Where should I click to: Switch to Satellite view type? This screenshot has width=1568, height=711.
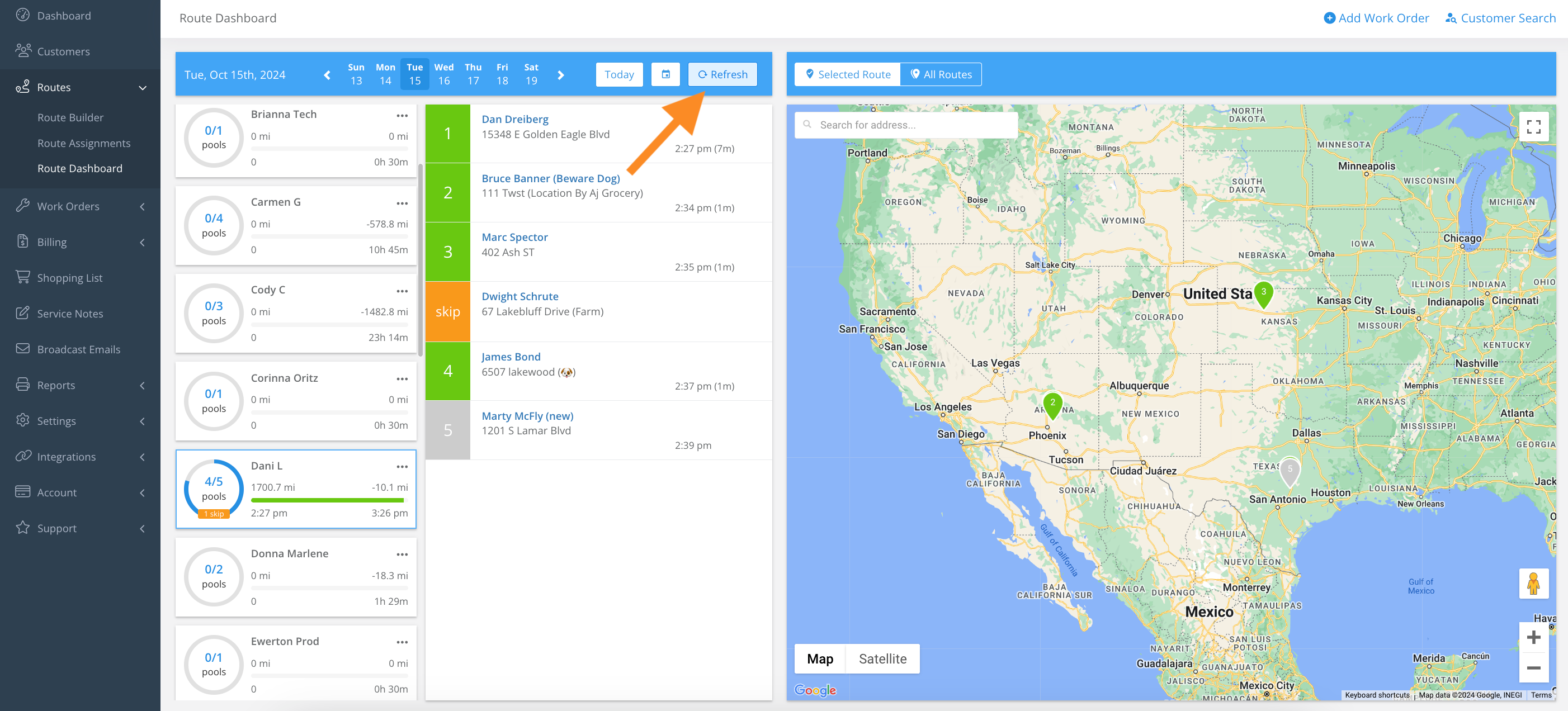[x=882, y=658]
